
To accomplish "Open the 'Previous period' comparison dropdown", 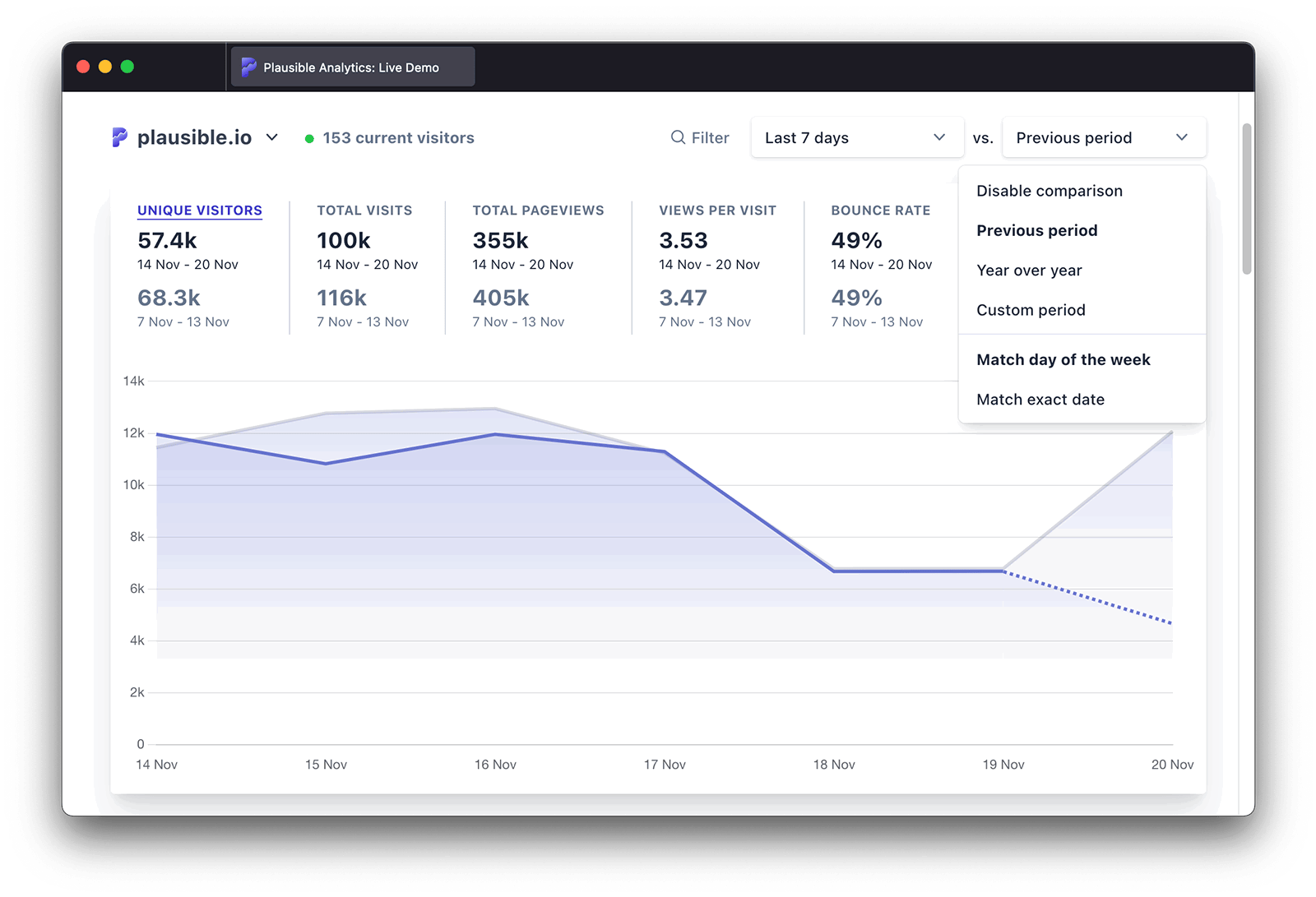I will pyautogui.click(x=1102, y=137).
